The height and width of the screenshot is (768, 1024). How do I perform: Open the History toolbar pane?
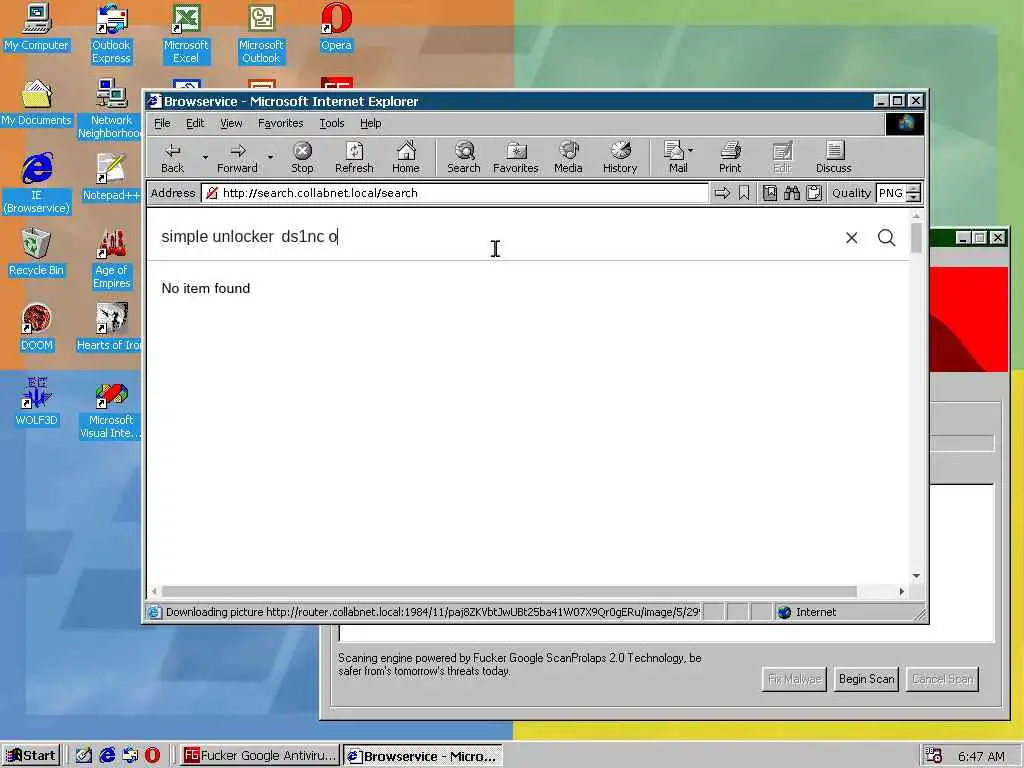pyautogui.click(x=620, y=158)
